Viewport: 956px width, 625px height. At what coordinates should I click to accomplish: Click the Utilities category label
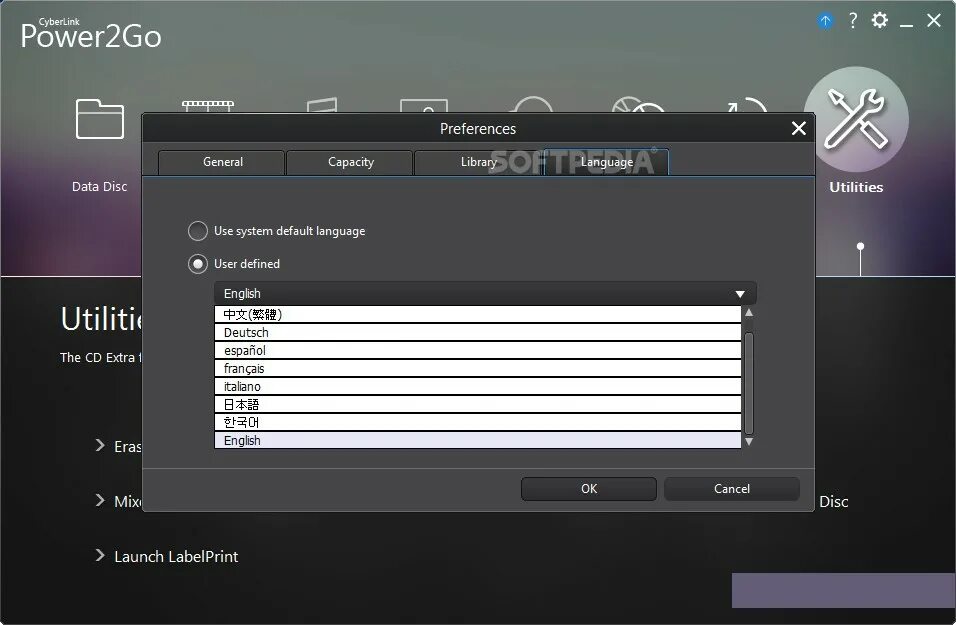click(856, 187)
